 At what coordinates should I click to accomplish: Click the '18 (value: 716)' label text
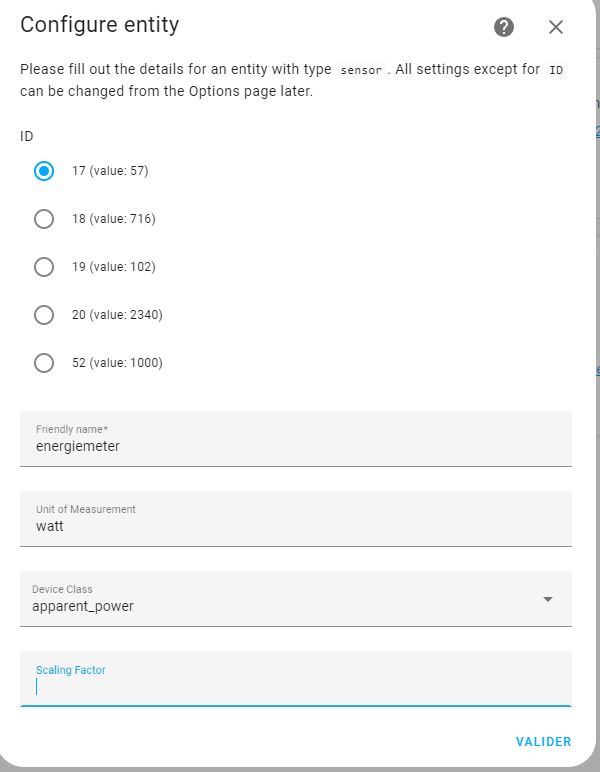[114, 219]
